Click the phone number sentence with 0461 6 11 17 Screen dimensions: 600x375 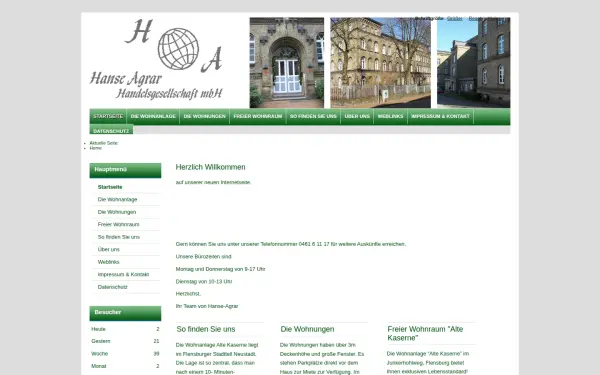click(291, 244)
